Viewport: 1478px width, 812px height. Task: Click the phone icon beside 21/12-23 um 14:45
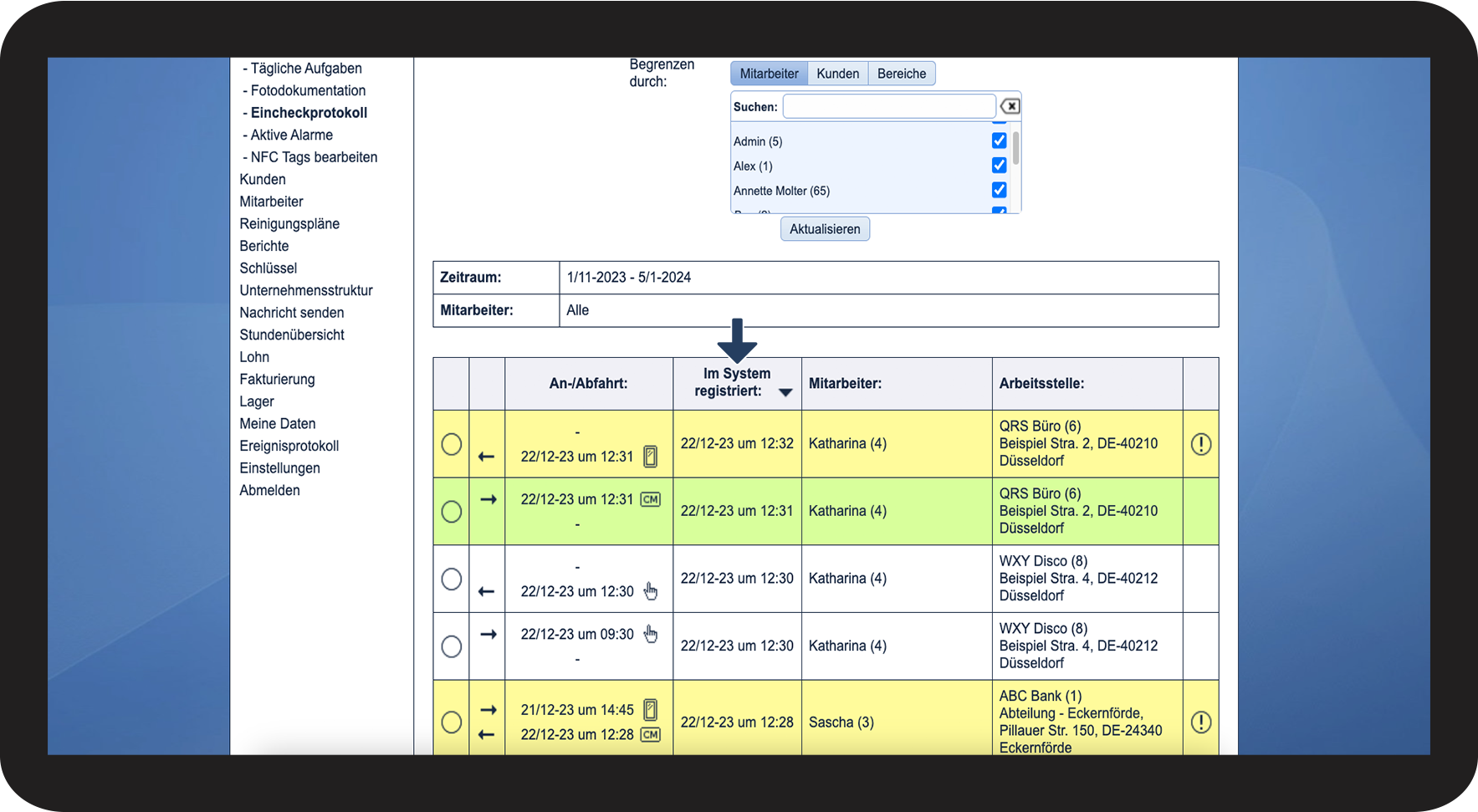(x=650, y=710)
